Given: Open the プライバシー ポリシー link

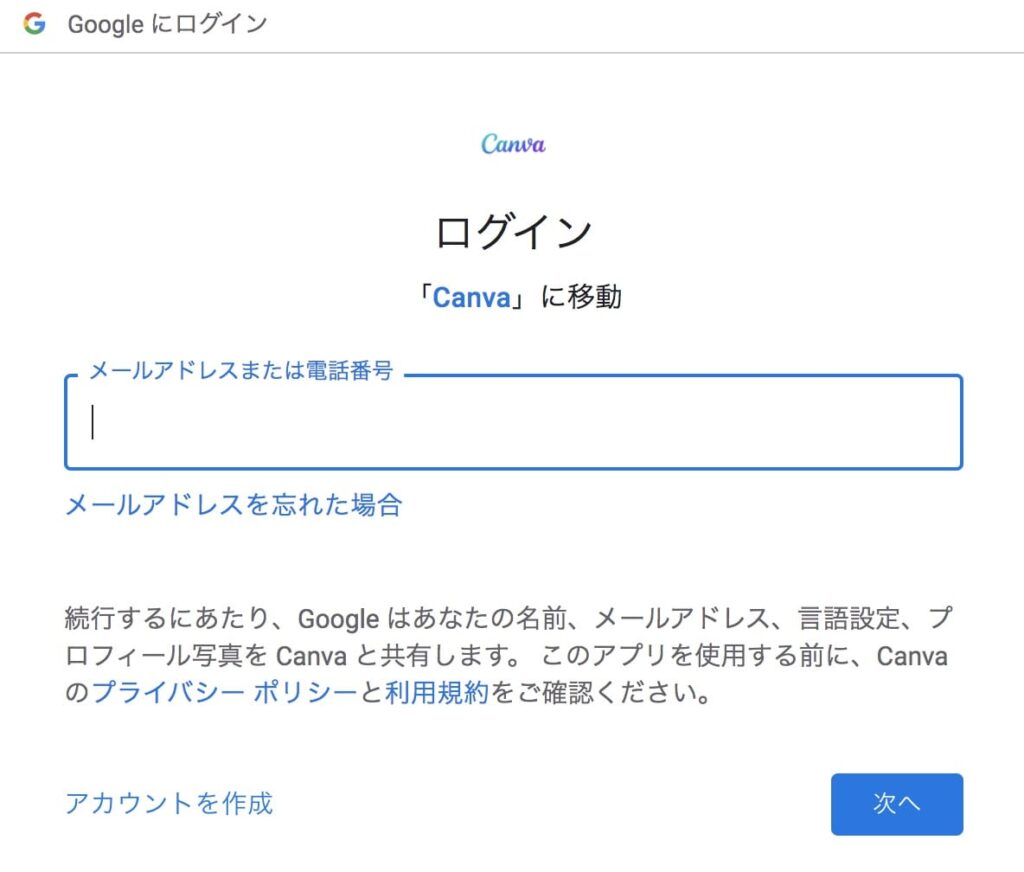Looking at the screenshot, I should (x=224, y=692).
